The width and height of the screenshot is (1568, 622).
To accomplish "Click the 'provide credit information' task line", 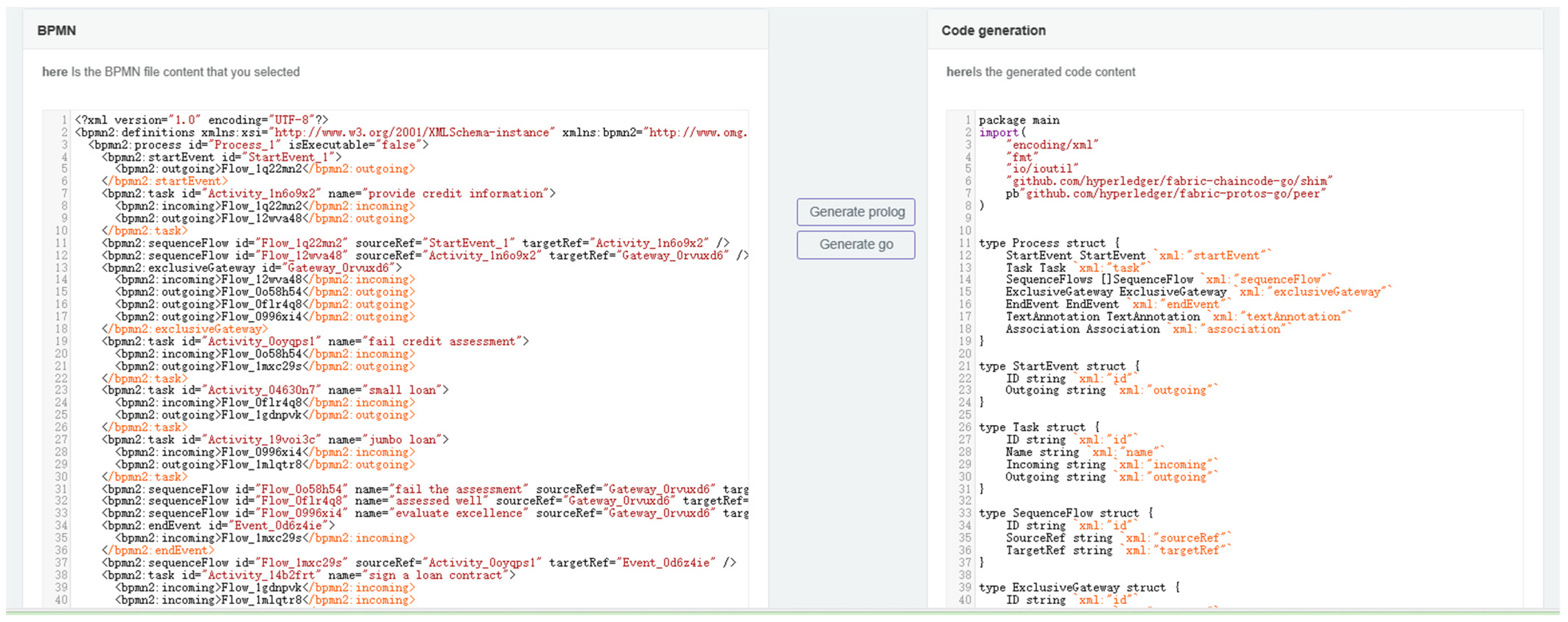I will tap(329, 193).
